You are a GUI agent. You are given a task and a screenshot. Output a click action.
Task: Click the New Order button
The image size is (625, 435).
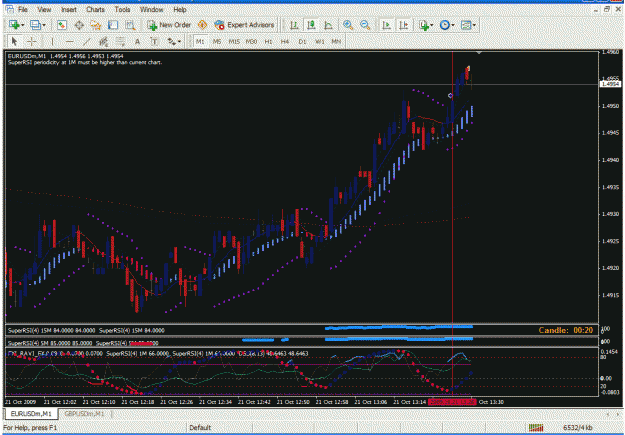point(169,25)
